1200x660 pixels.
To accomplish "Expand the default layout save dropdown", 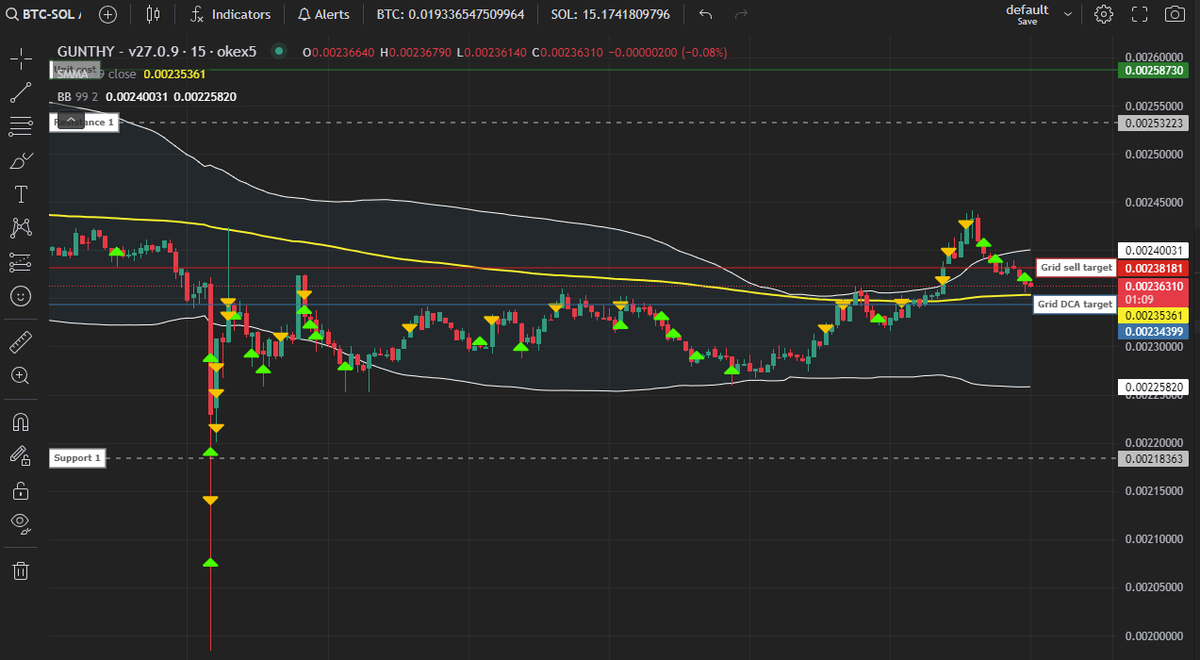I will (x=1068, y=14).
